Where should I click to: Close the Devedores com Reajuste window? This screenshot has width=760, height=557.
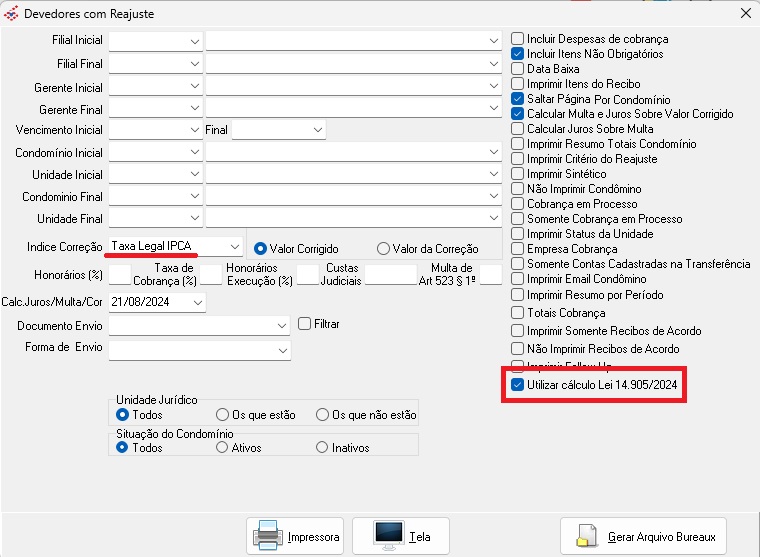(745, 13)
